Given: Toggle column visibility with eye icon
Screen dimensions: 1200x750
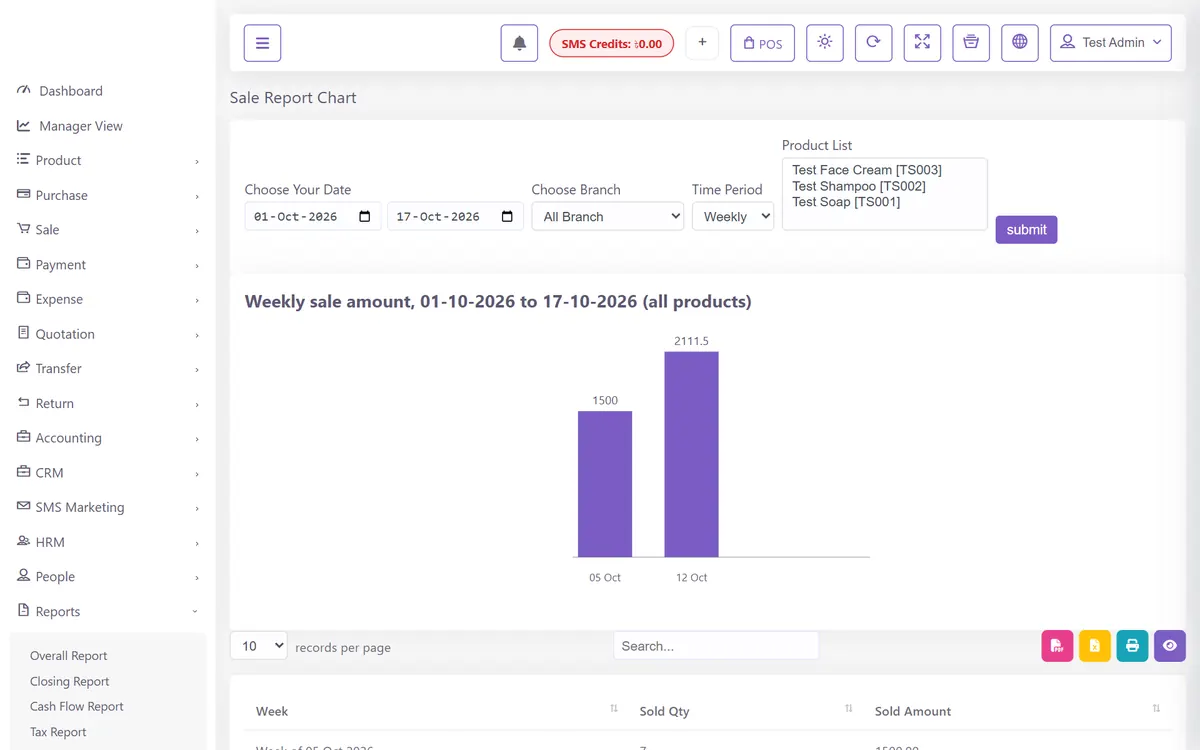Looking at the screenshot, I should click(1170, 646).
